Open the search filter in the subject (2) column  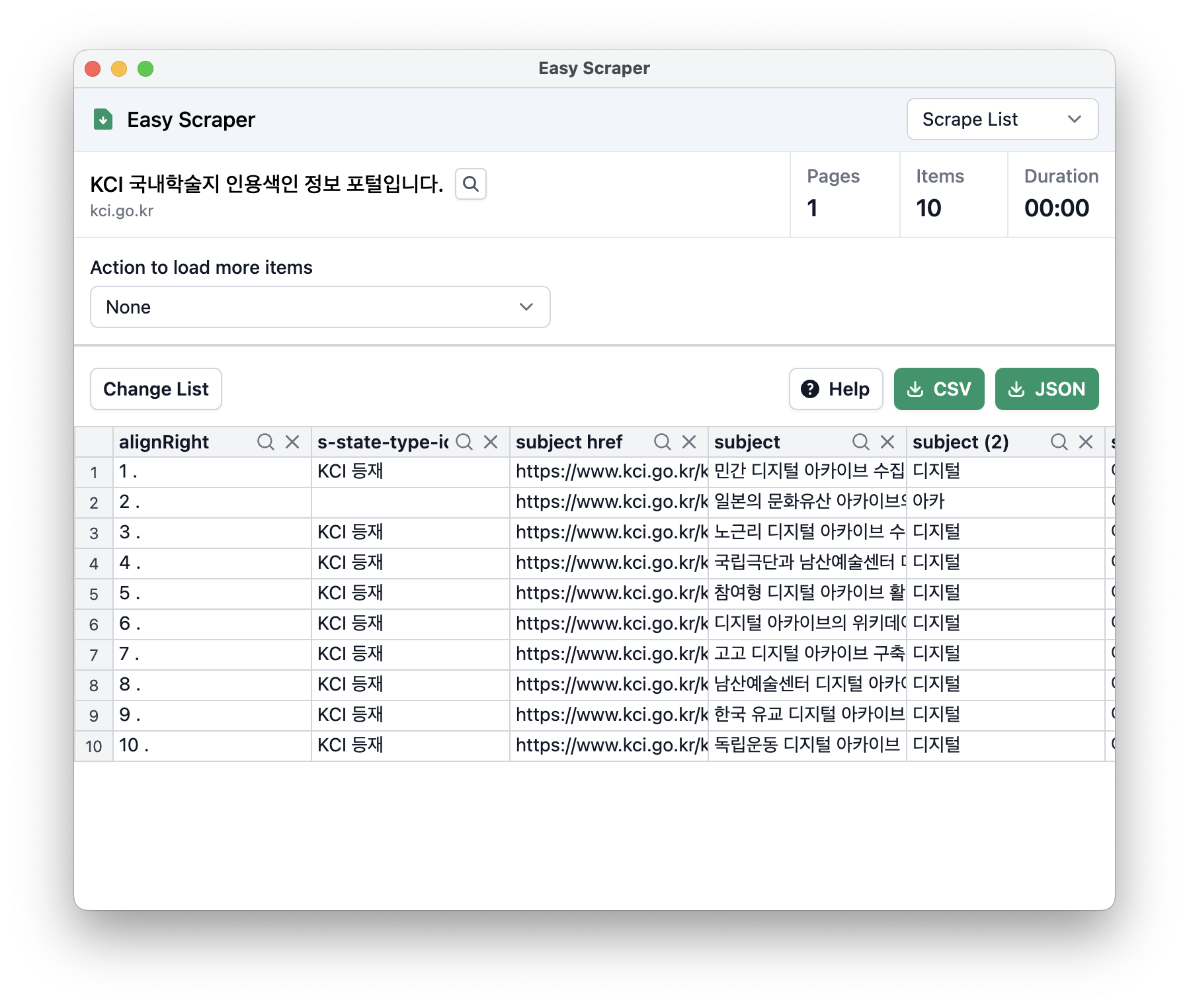click(x=1059, y=442)
